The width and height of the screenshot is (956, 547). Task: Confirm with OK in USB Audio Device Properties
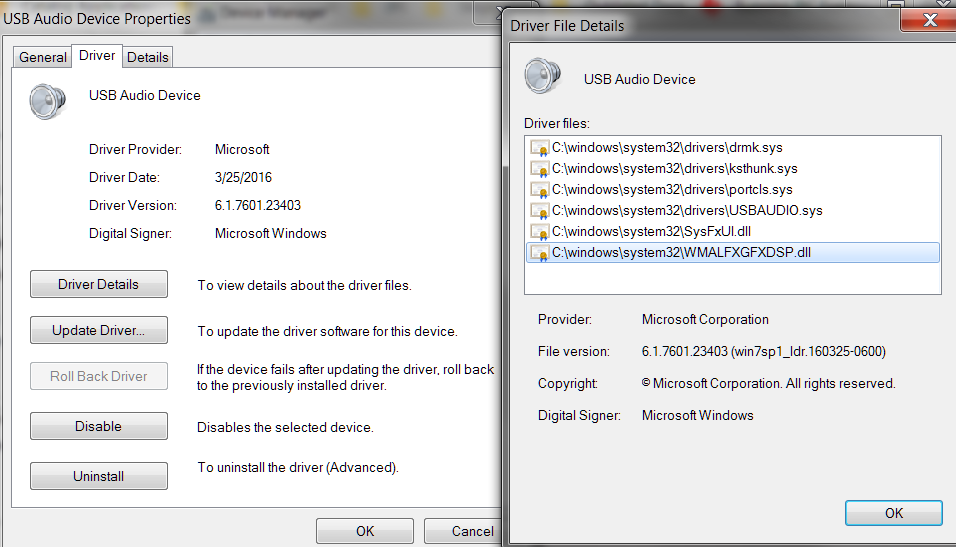(x=365, y=531)
